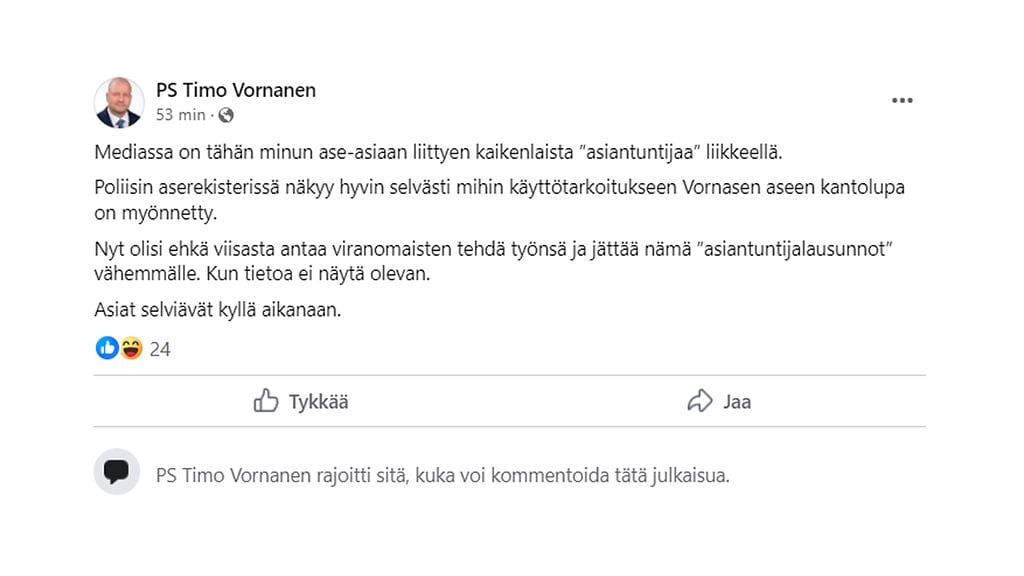Click the thumbs-up reaction emoji

click(107, 348)
